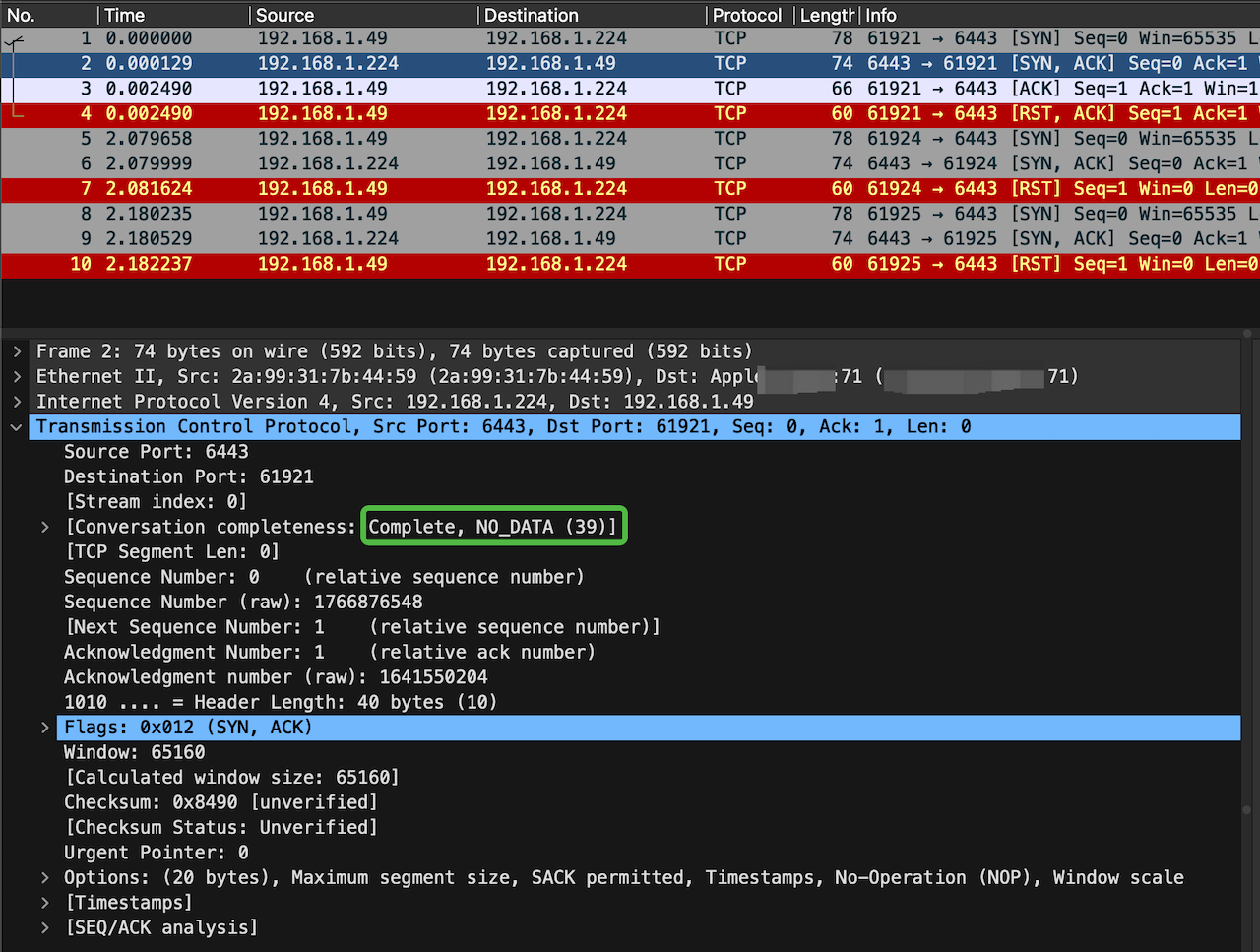This screenshot has width=1260, height=952.
Task: Expand the Conversation completeness item
Action: pos(45,528)
